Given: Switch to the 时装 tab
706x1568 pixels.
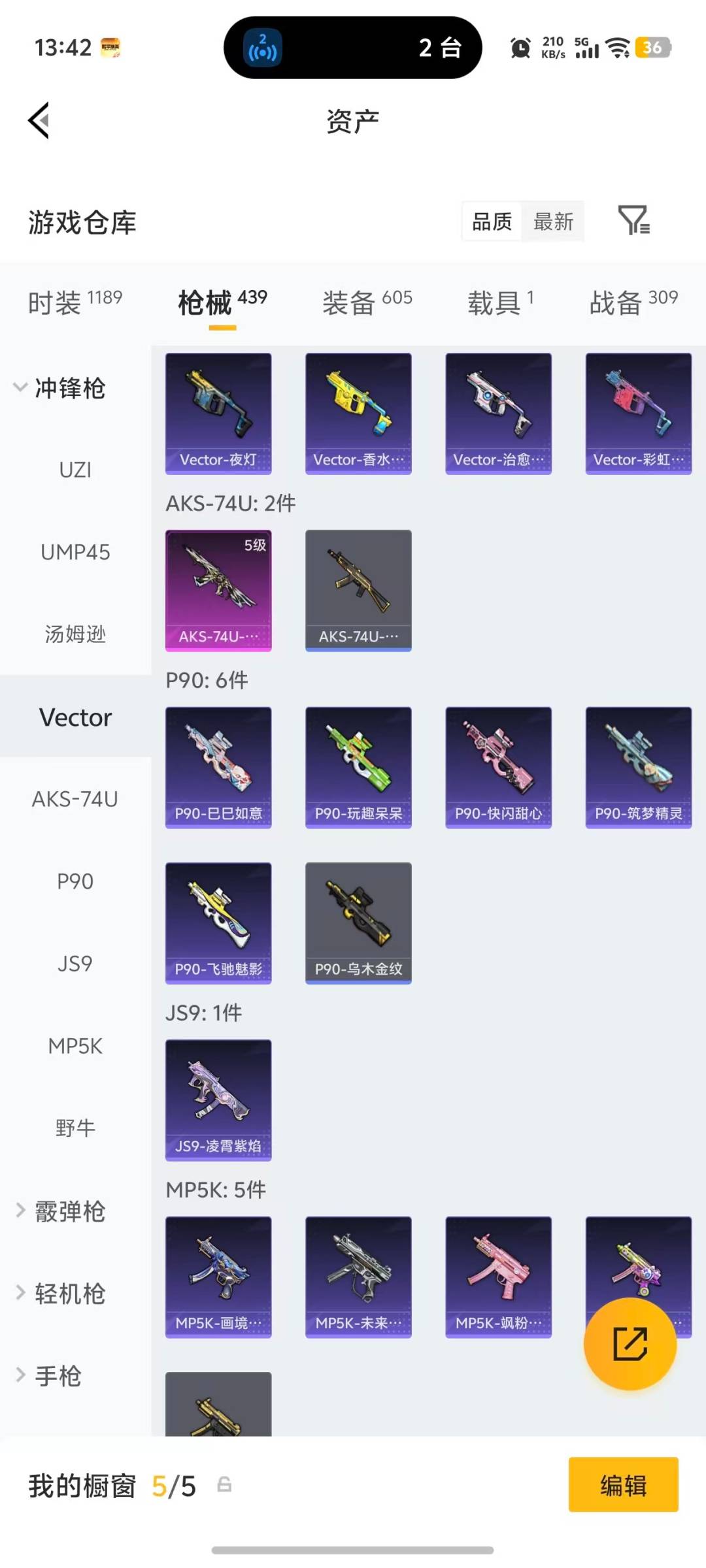Looking at the screenshot, I should pyautogui.click(x=75, y=302).
